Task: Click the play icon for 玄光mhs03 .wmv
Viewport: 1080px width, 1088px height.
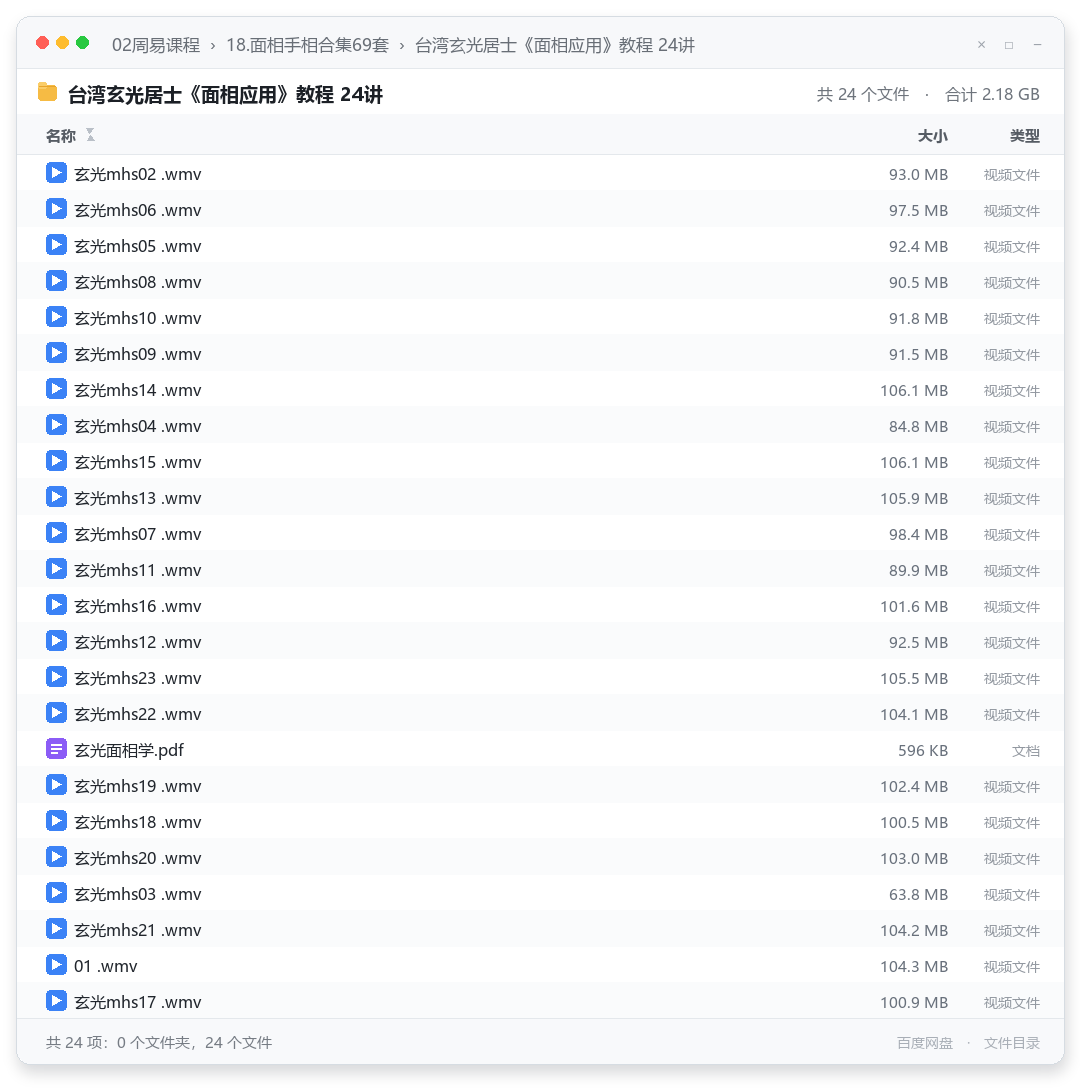Action: tap(56, 893)
